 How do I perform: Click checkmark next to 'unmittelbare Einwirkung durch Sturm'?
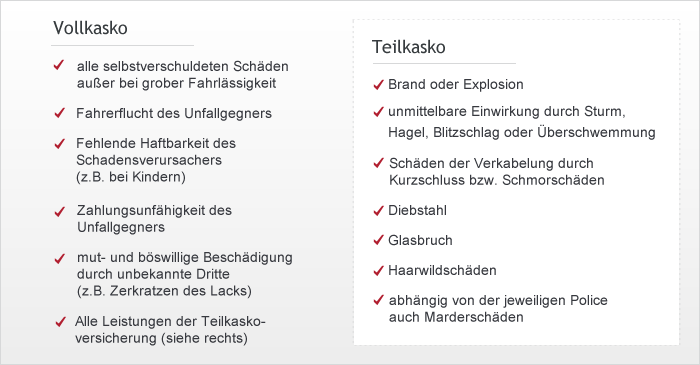[x=378, y=112]
